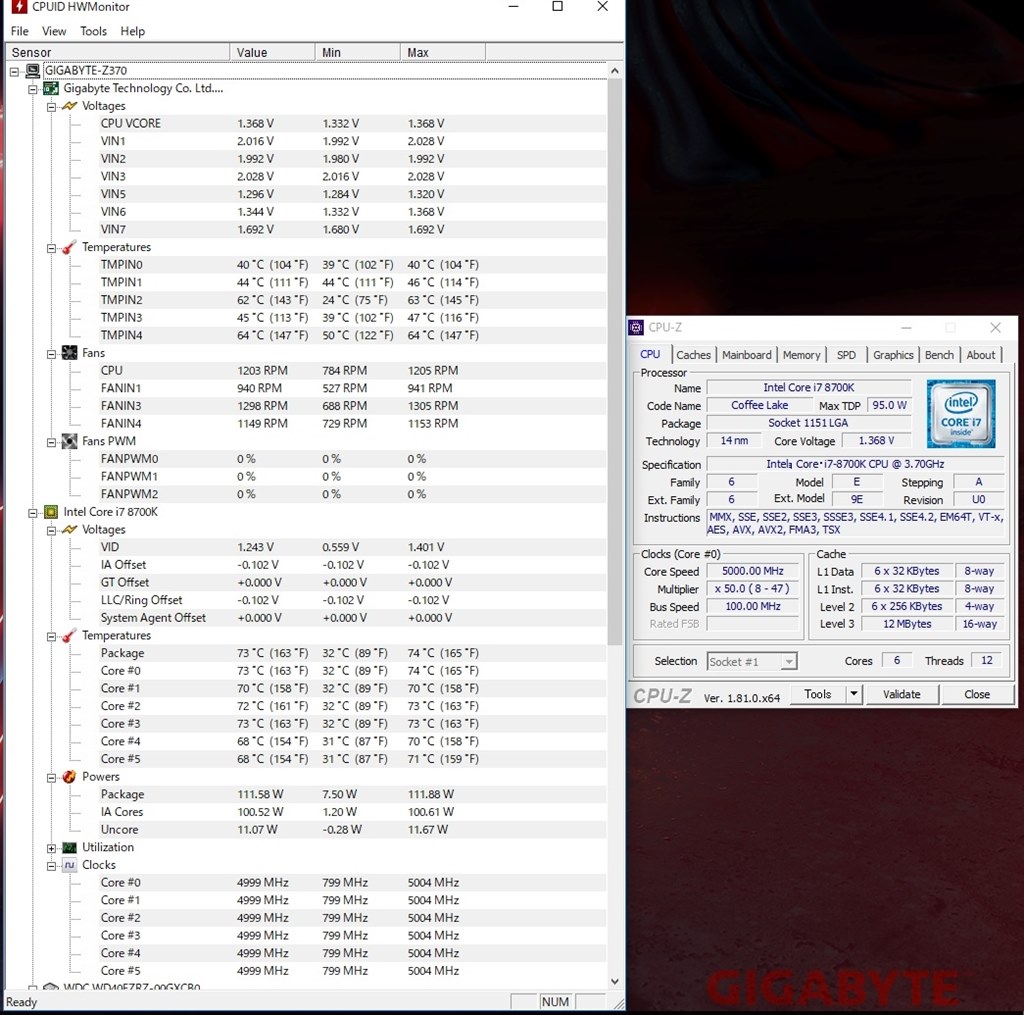Click the Max column header
The width and height of the screenshot is (1024, 1015).
pos(443,52)
